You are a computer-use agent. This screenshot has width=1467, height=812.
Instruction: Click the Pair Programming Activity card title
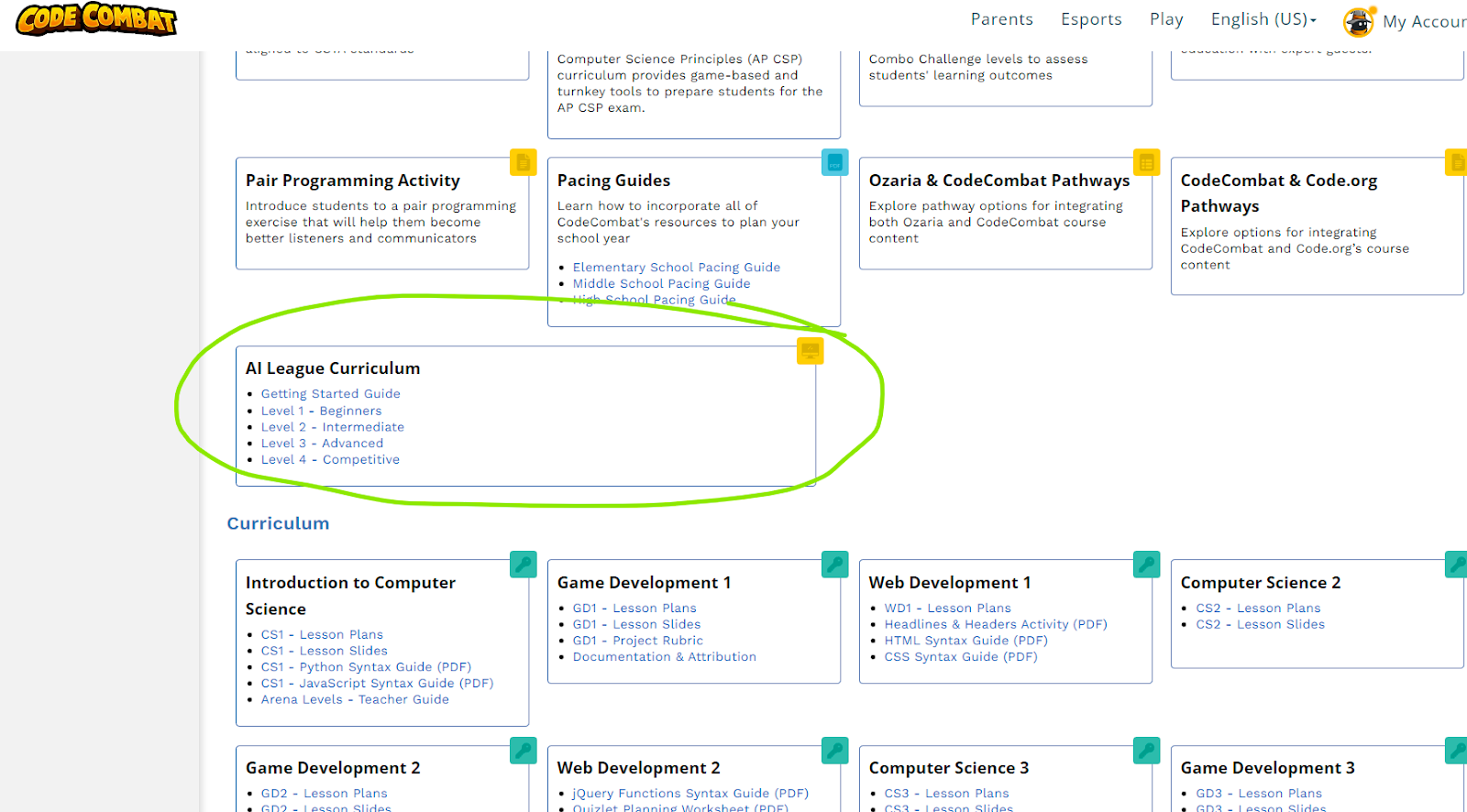click(x=352, y=181)
